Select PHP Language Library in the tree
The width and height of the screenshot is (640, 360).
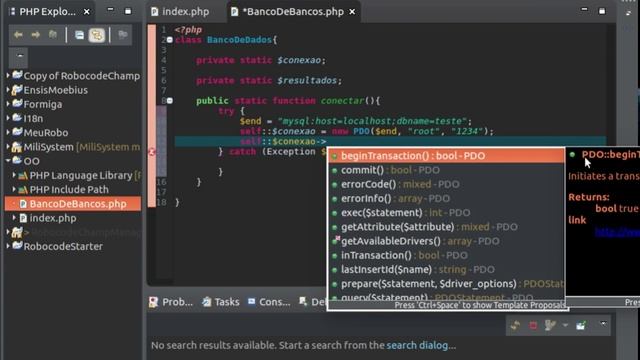click(81, 176)
